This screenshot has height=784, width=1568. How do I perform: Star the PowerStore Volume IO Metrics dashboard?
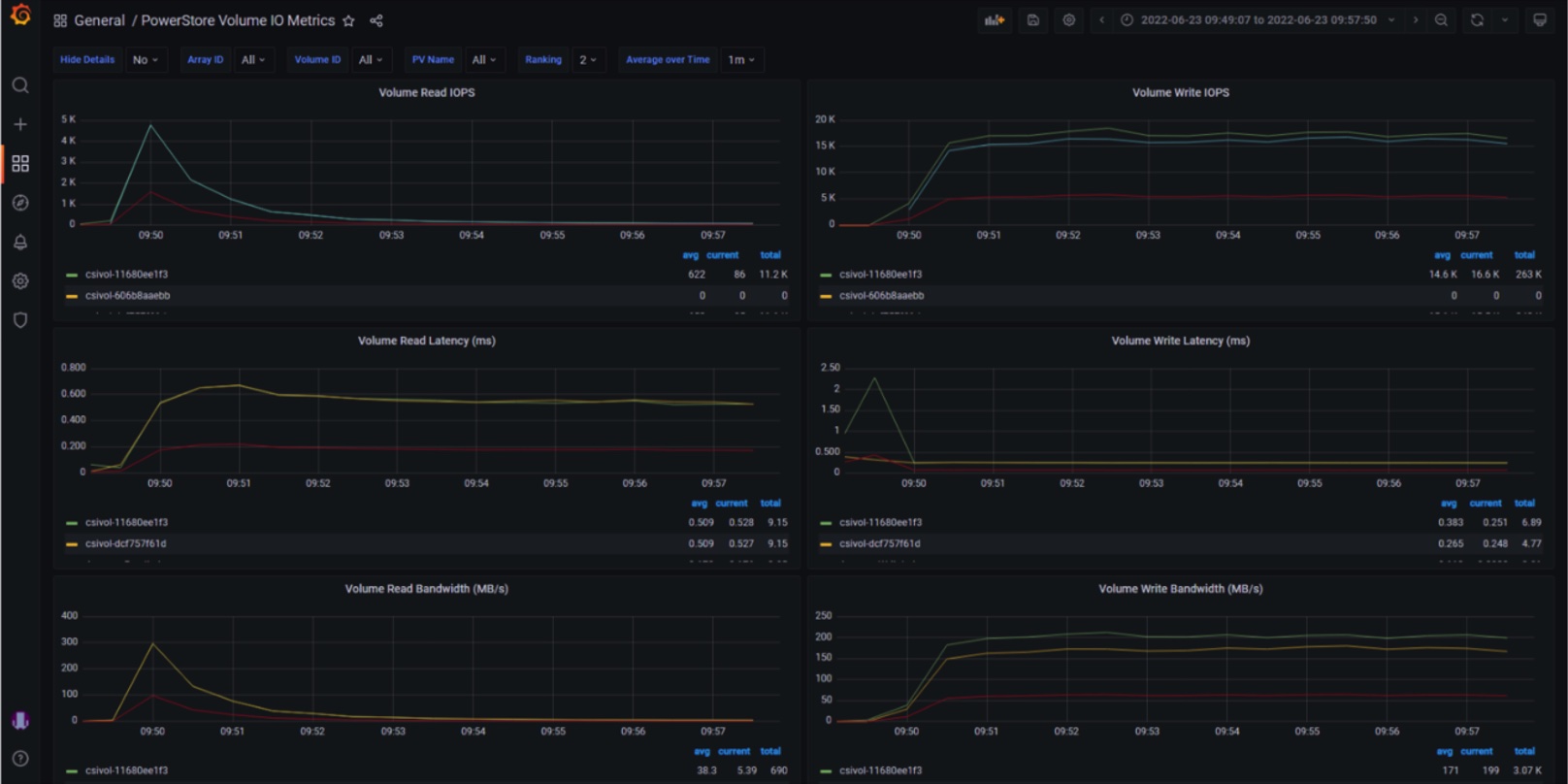click(349, 20)
